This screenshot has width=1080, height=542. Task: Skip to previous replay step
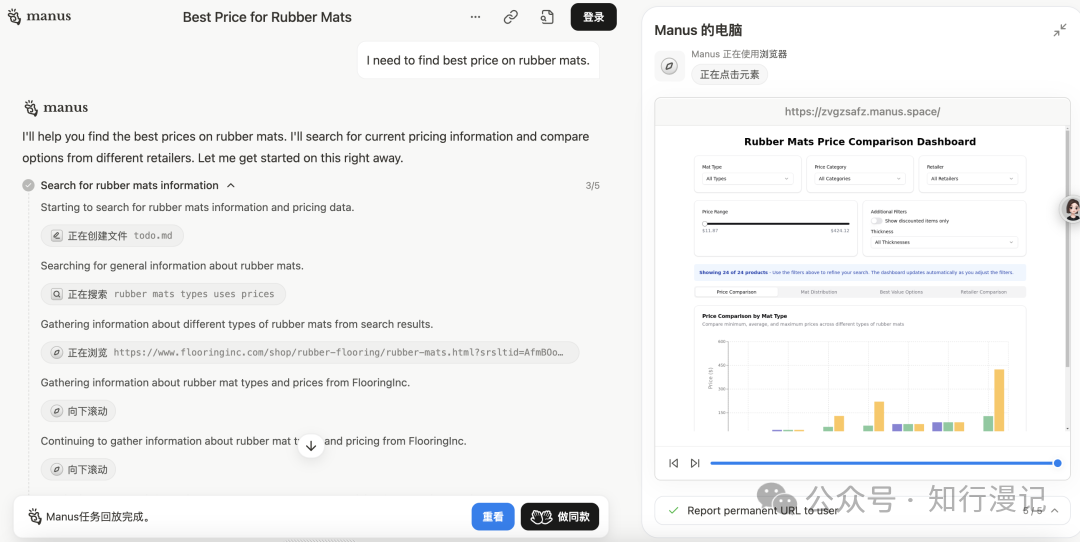pyautogui.click(x=674, y=463)
